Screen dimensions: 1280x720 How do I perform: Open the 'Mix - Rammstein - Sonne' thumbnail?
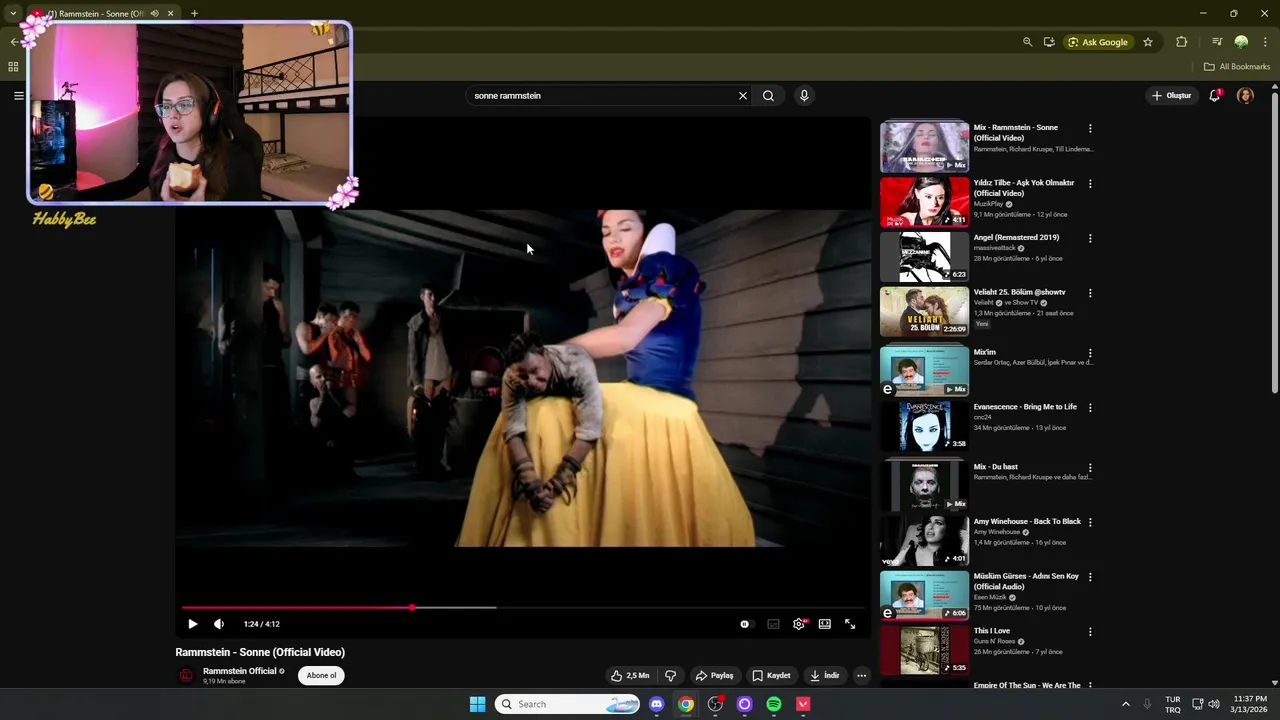point(925,146)
